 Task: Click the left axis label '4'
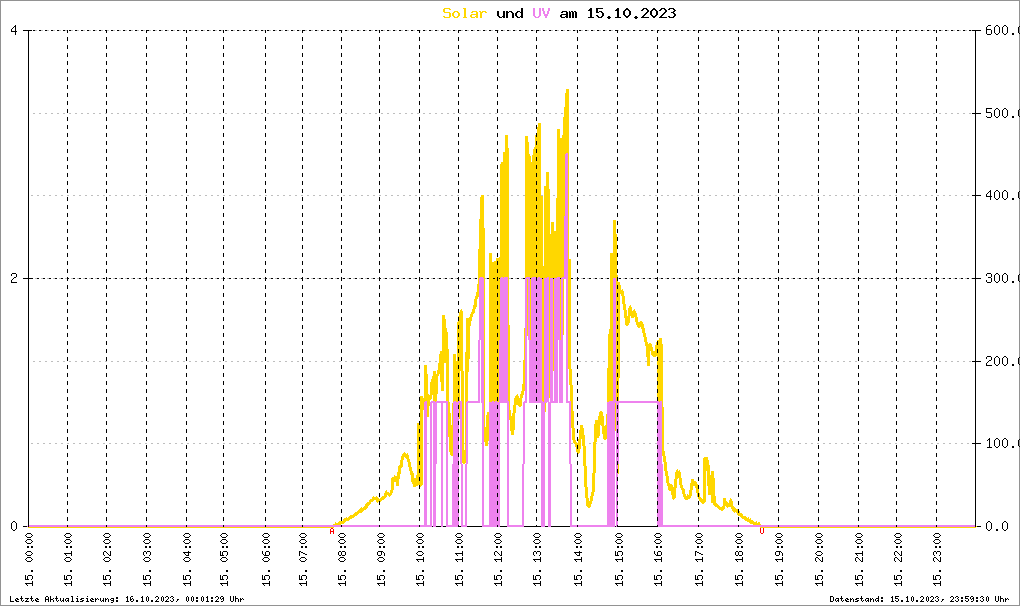14,31
